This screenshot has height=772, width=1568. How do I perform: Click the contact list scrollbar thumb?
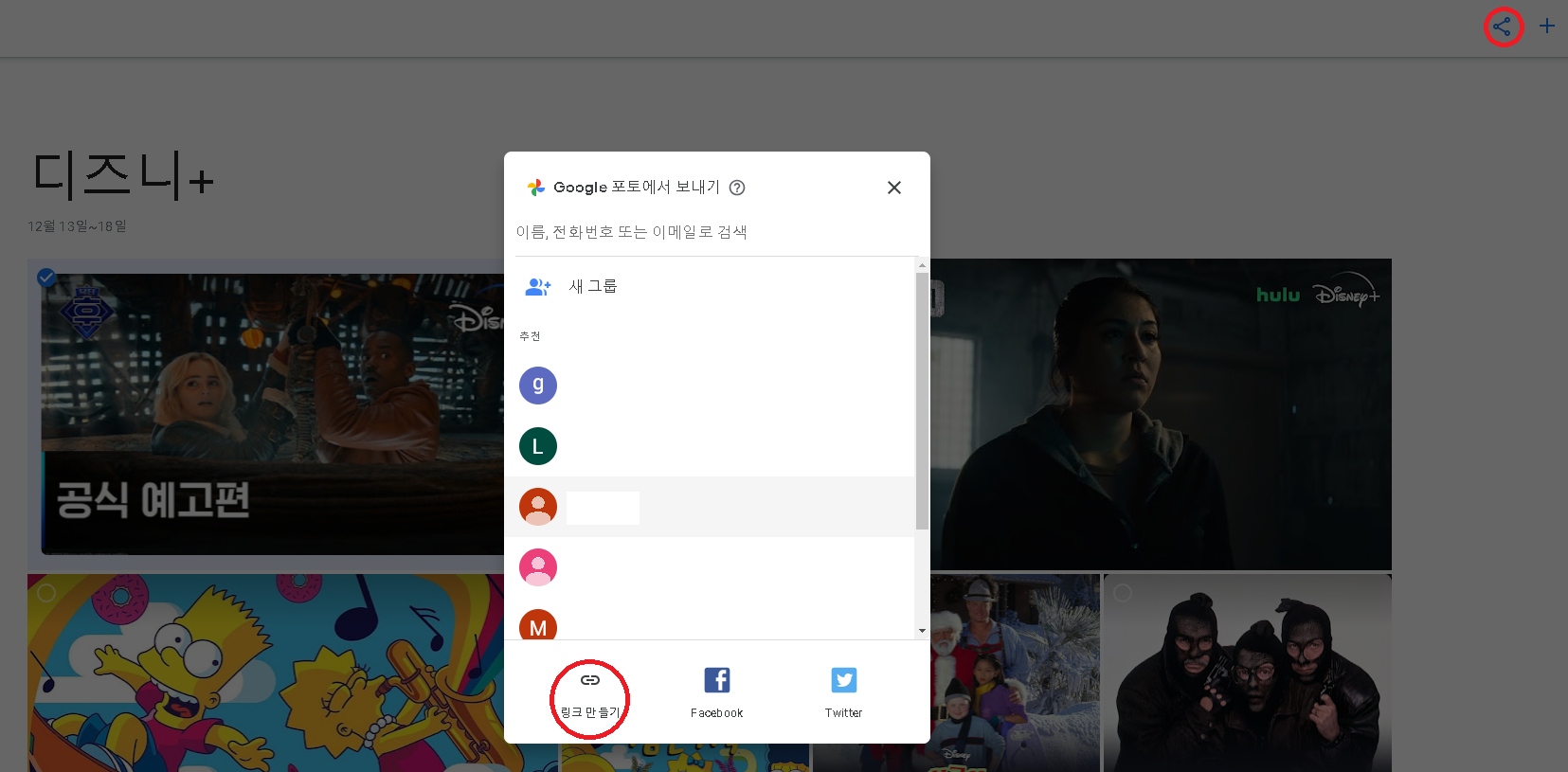(x=922, y=401)
